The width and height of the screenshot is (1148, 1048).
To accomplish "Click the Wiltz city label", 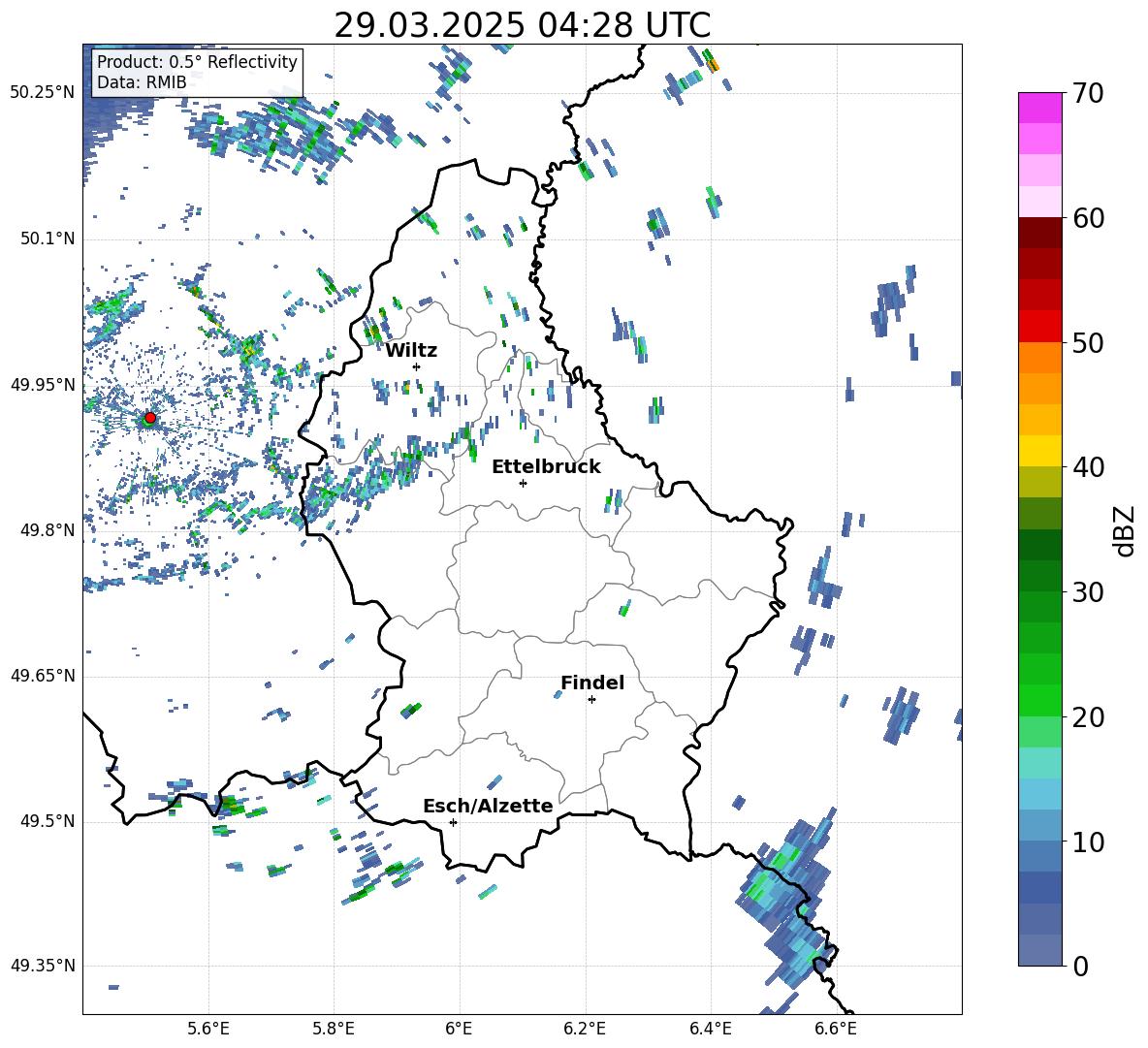I will tap(411, 351).
